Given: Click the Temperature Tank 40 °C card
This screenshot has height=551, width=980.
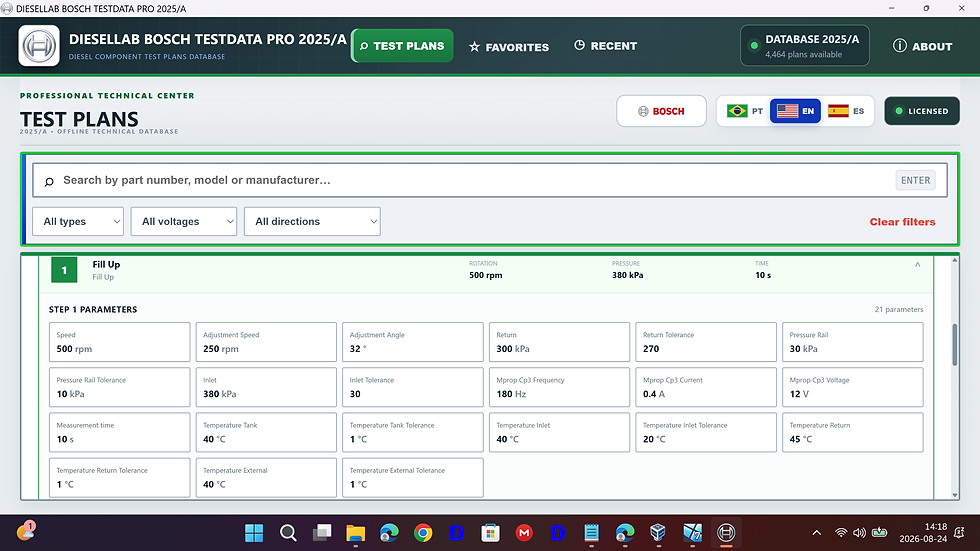Looking at the screenshot, I should [x=266, y=432].
